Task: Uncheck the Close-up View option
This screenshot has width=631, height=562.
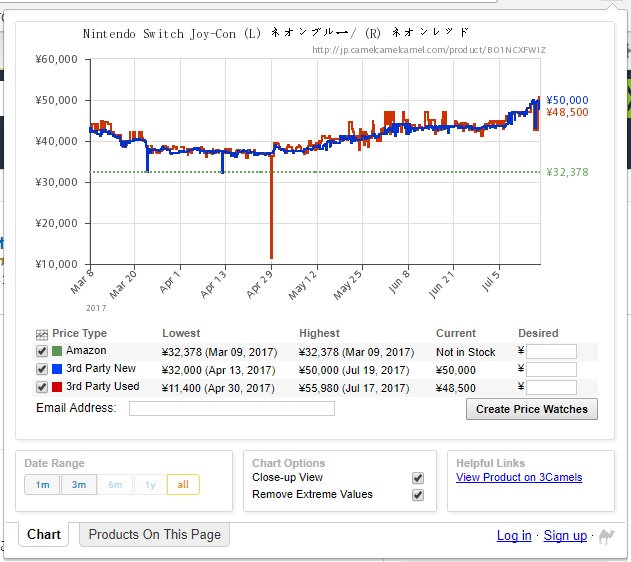Action: coord(418,478)
